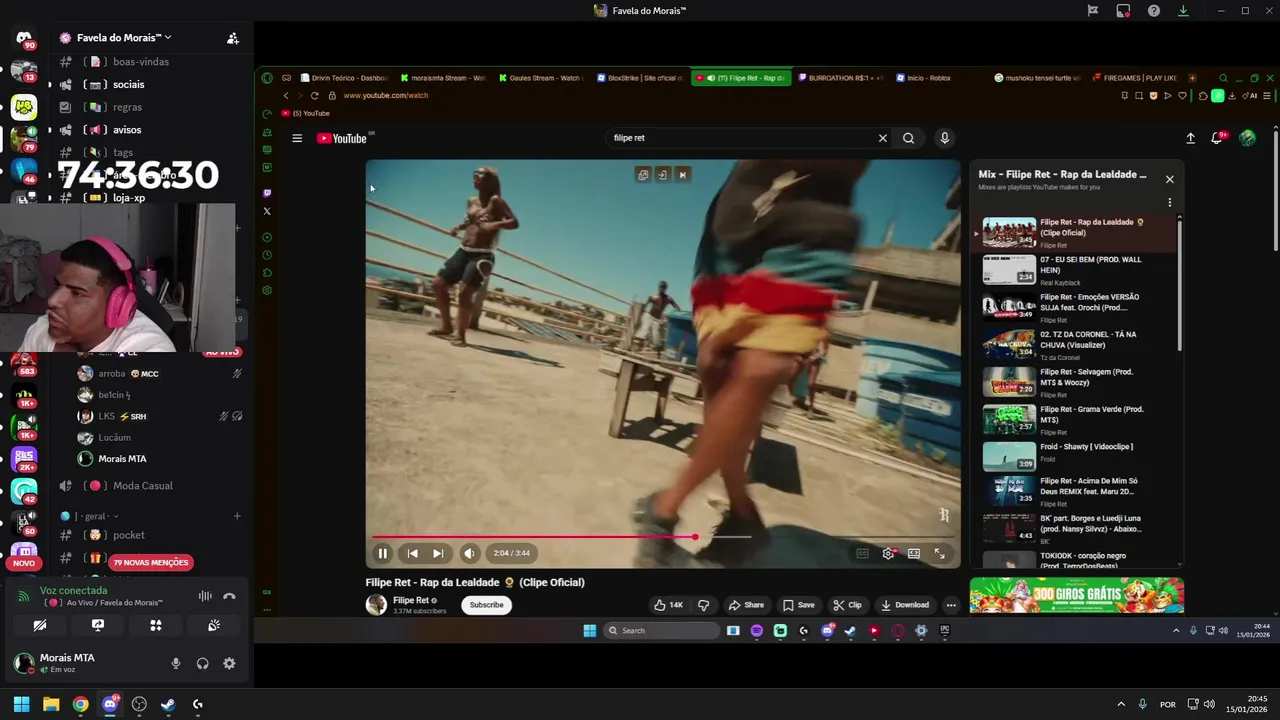Clear the search text 'filipe ret'
The width and height of the screenshot is (1280, 720).
pyautogui.click(x=882, y=138)
